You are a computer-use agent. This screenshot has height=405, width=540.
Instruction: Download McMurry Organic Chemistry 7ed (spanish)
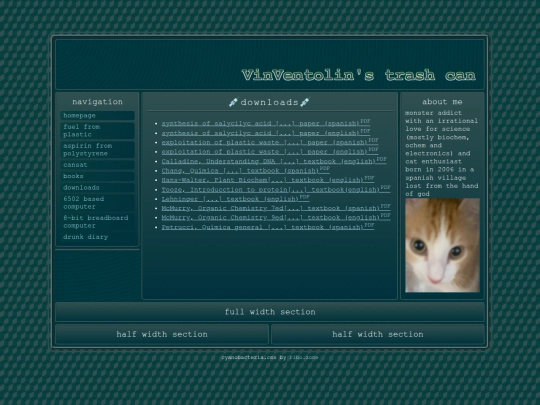276,208
